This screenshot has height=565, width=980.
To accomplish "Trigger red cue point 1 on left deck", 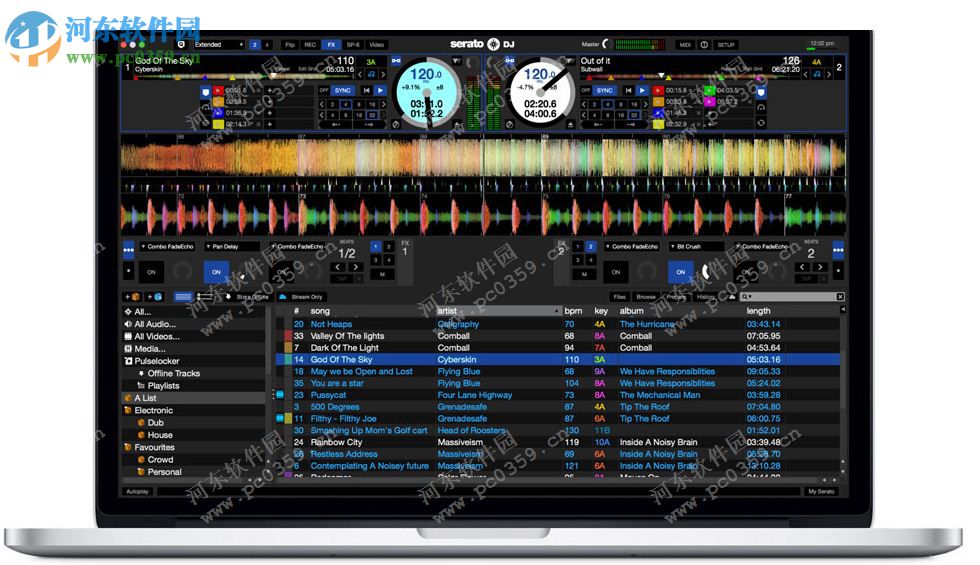I will tap(218, 91).
